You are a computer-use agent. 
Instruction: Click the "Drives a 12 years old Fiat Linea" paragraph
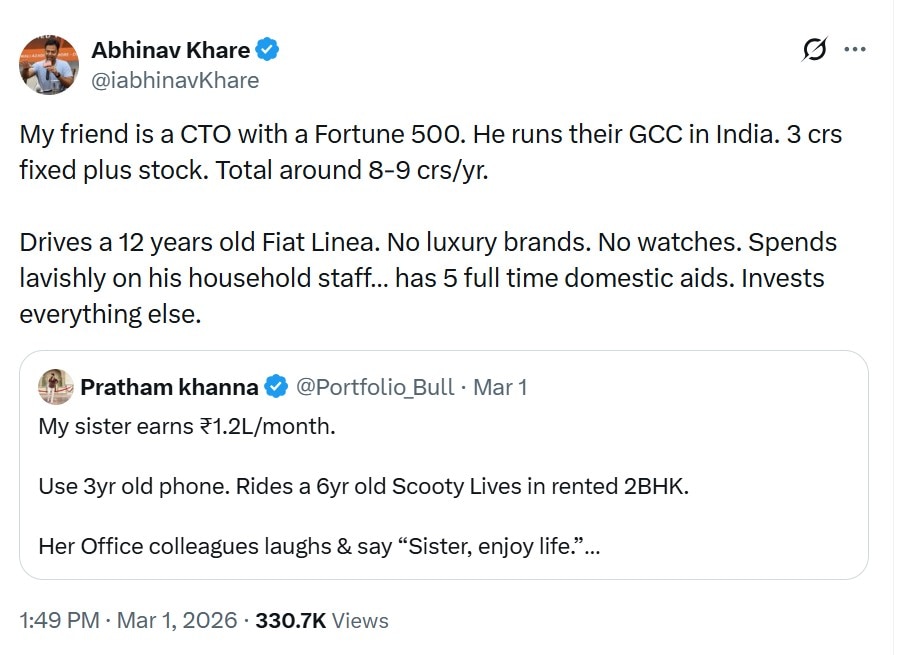pyautogui.click(x=428, y=278)
